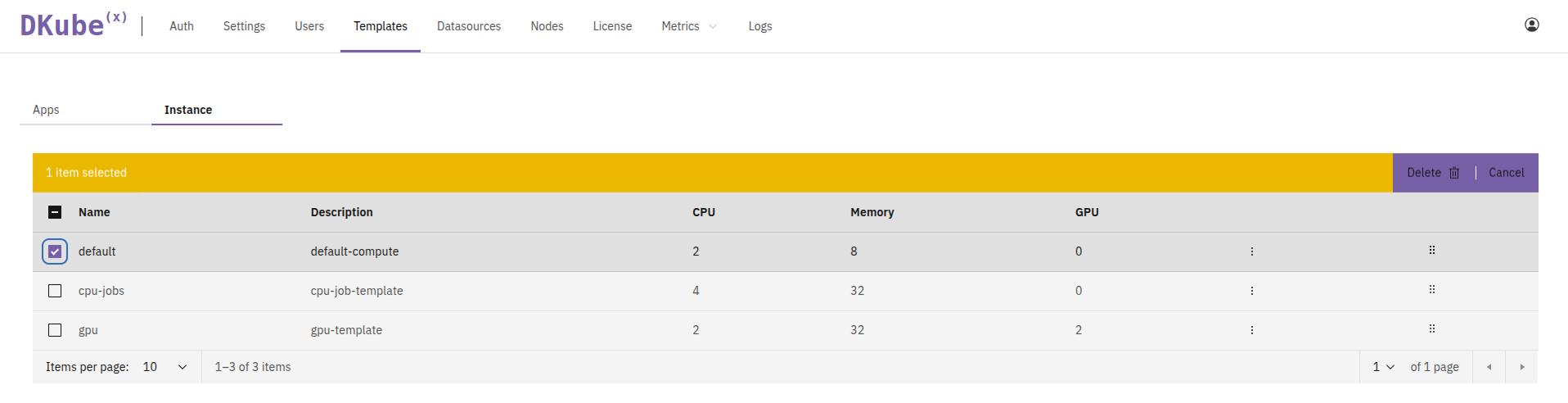Go to the previous page arrow
The image size is (1568, 403).
(x=1489, y=367)
